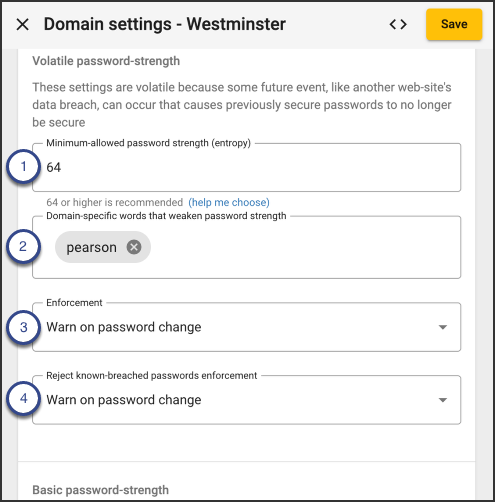This screenshot has height=502, width=495.
Task: Close the Domain settings dialog with the X icon
Action: pos(23,24)
